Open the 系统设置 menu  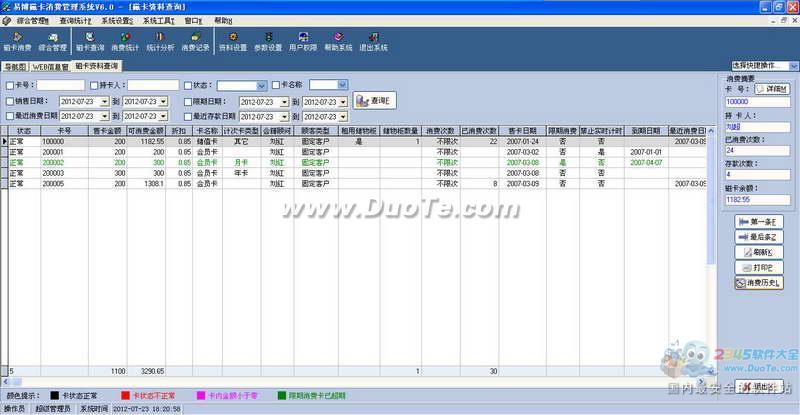tap(116, 20)
